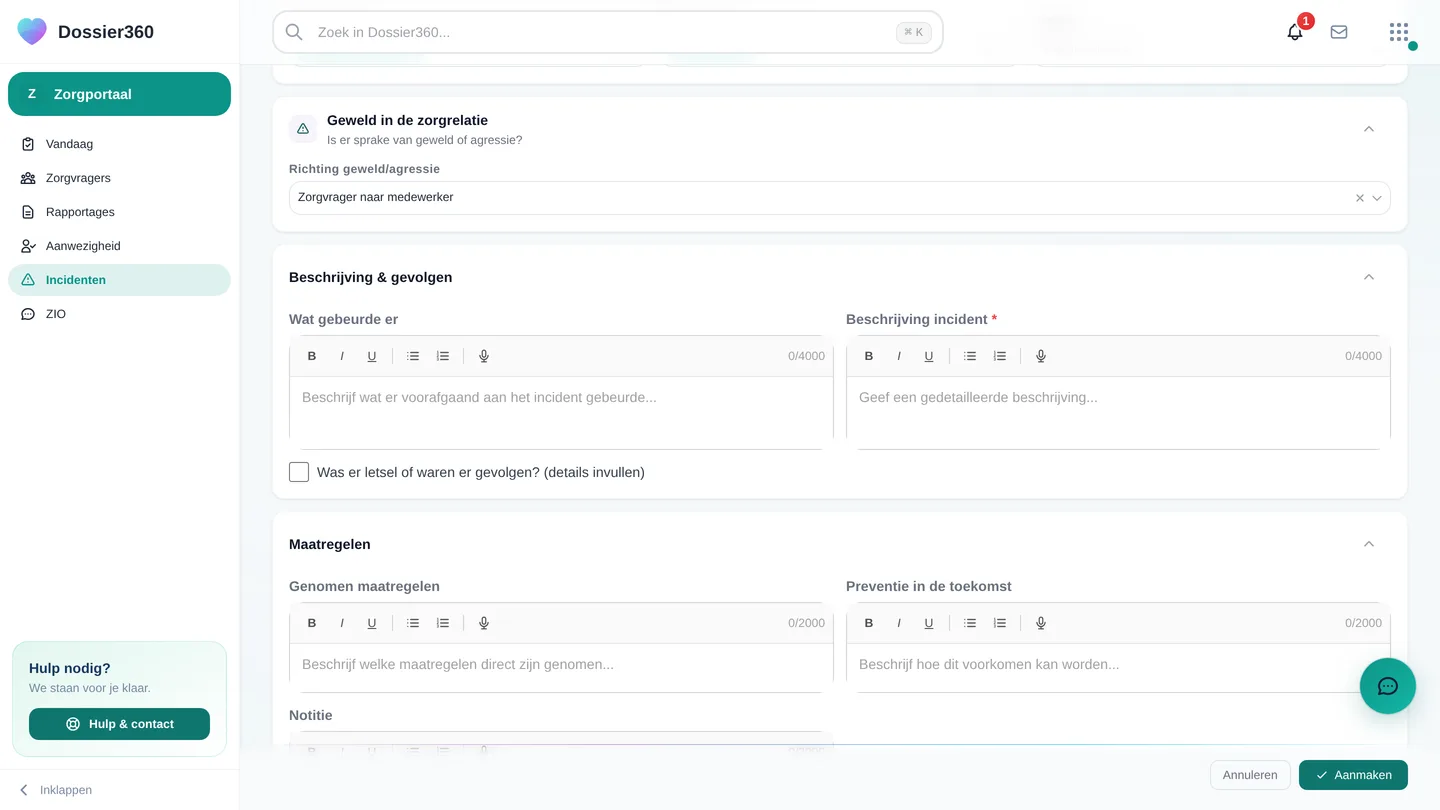Viewport: 1440px width, 810px height.
Task: Focus the Zoek in Dossier360 search field
Action: point(608,32)
